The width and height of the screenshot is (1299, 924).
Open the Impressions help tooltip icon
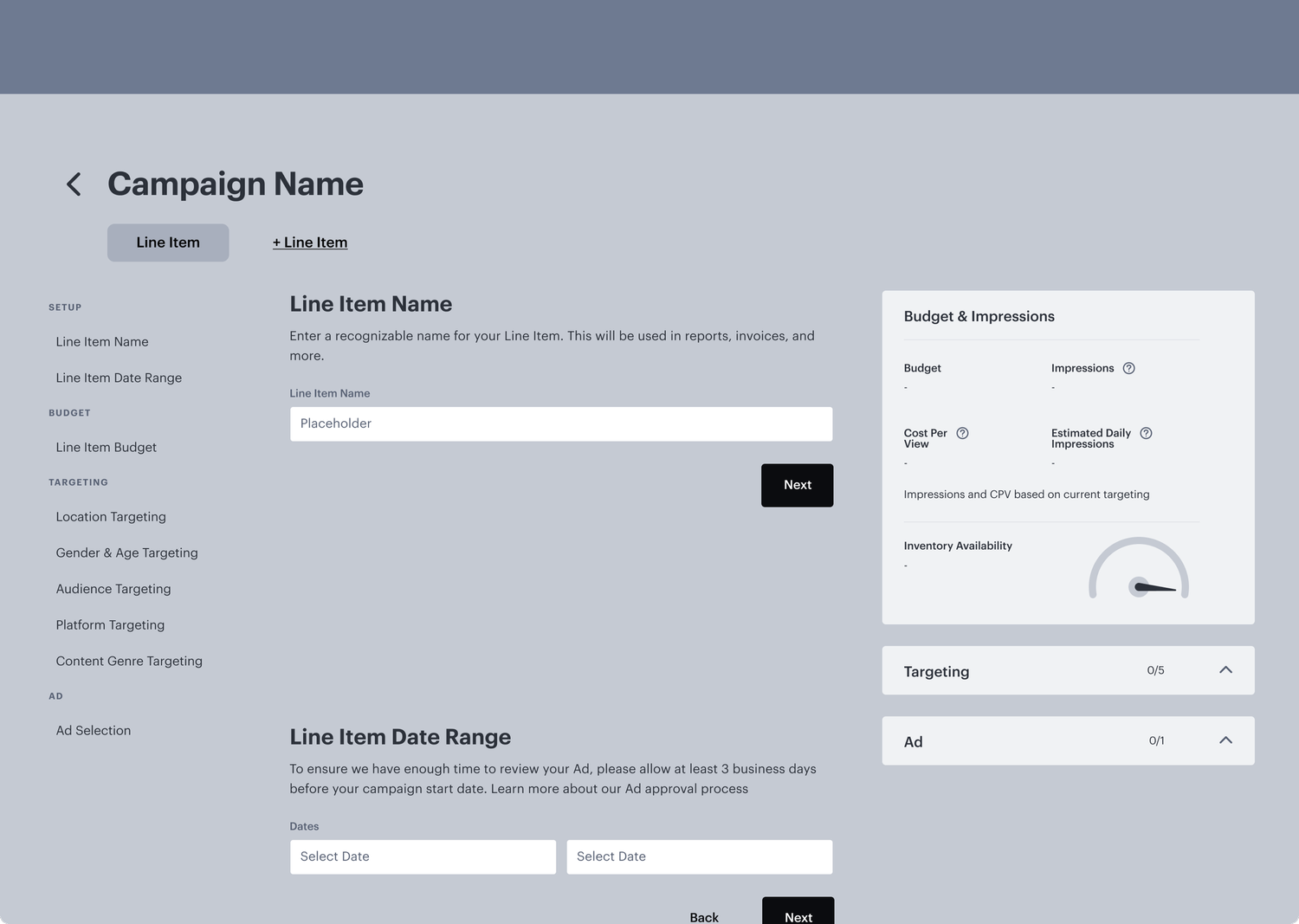point(1128,368)
